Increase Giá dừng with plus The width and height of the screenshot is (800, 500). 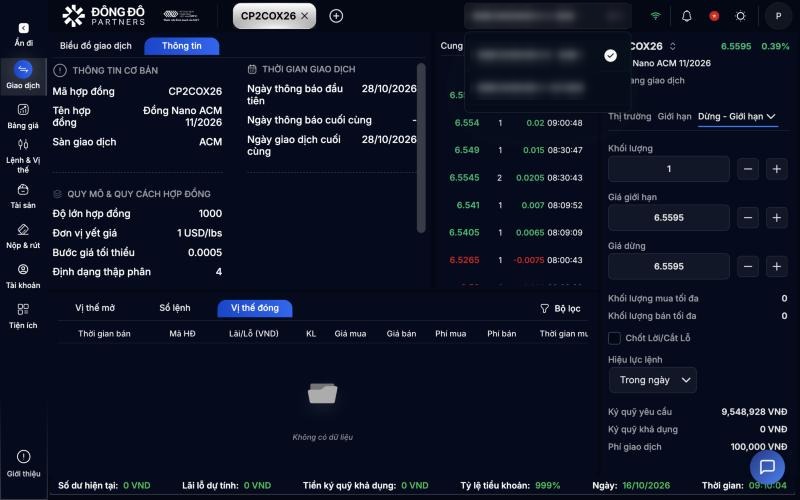777,266
